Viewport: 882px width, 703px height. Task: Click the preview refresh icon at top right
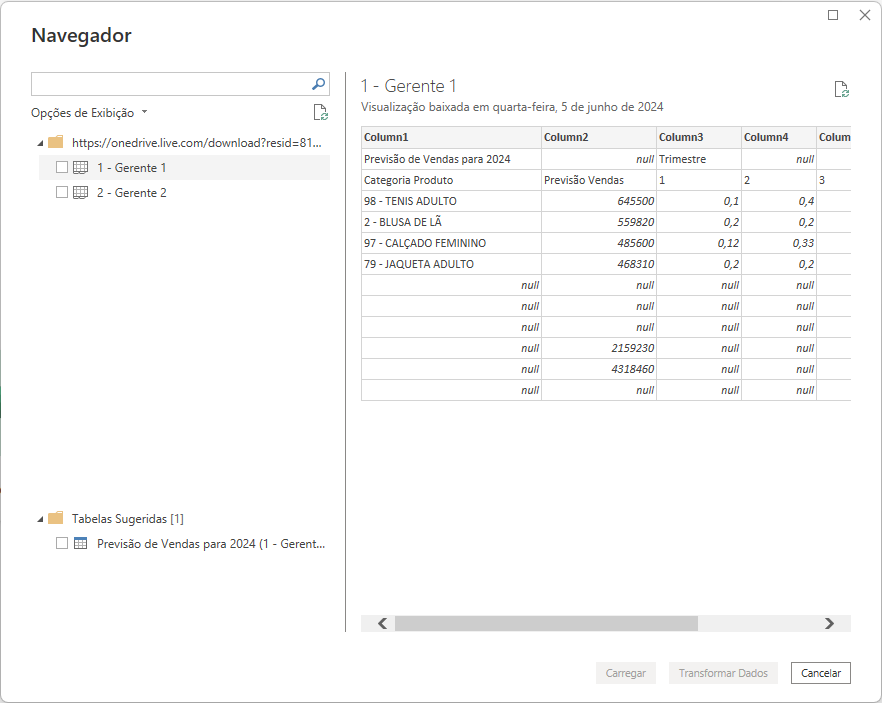pos(842,89)
